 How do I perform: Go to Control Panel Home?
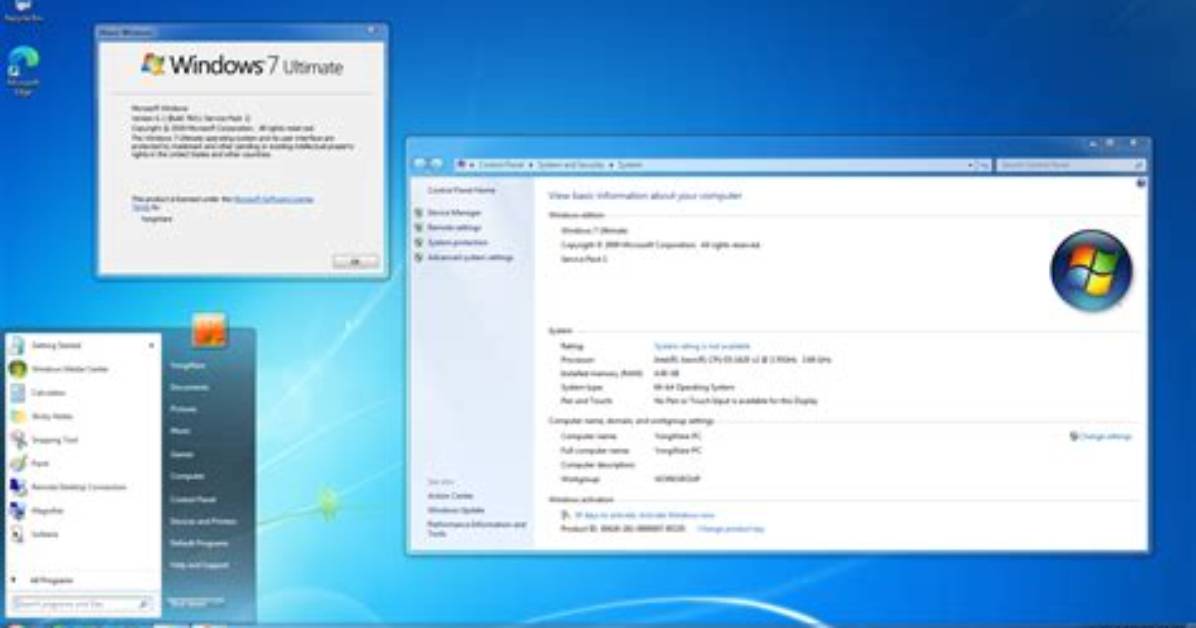[x=461, y=190]
